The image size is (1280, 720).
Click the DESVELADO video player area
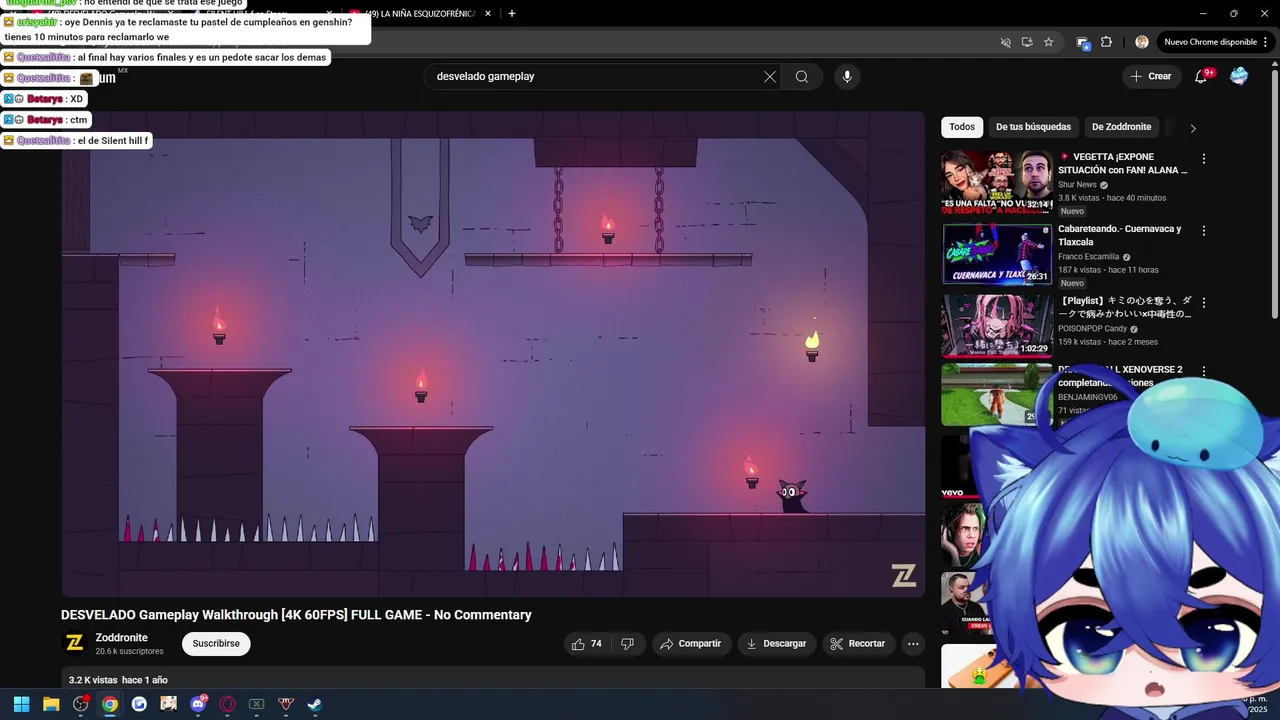pyautogui.click(x=493, y=353)
